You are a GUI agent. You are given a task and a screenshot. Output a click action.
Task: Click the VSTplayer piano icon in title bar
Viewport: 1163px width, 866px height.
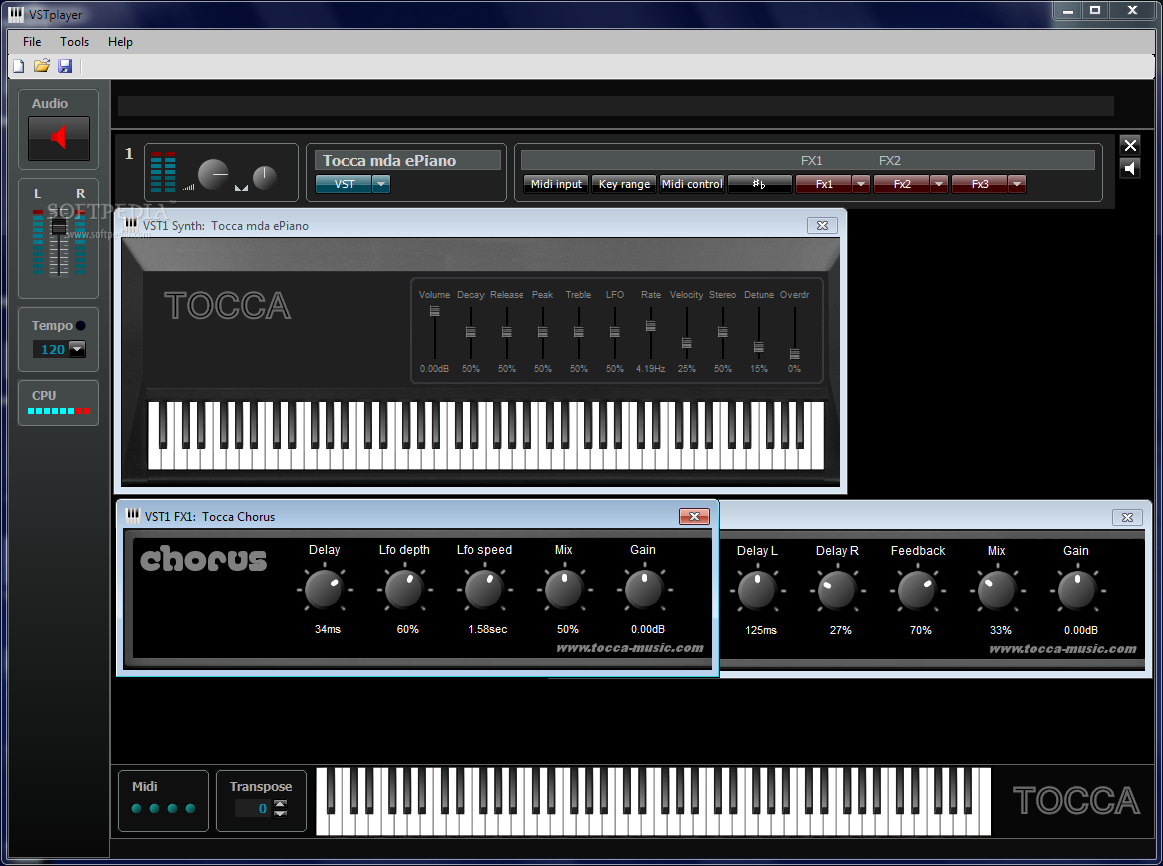pos(16,13)
